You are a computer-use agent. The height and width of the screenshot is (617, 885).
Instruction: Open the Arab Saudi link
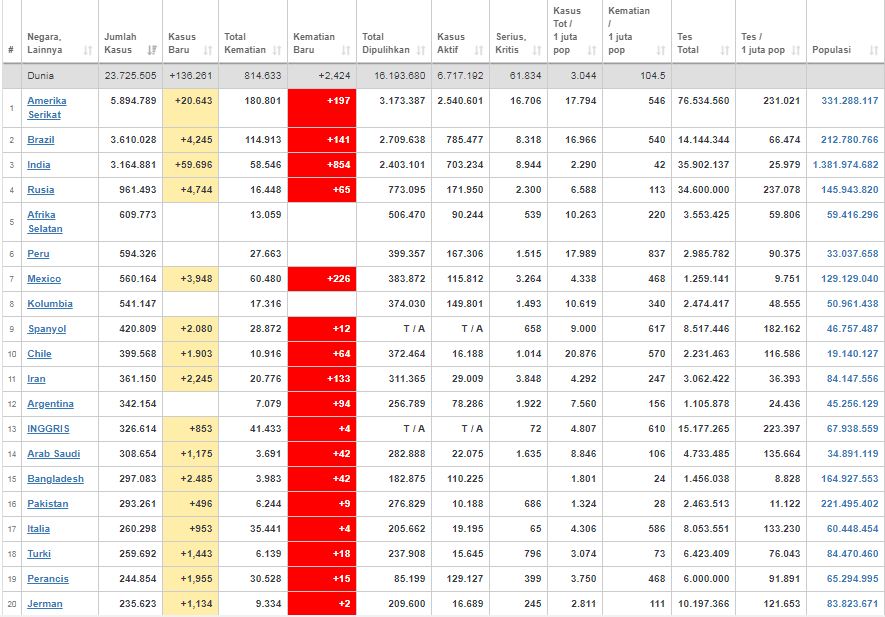point(54,453)
